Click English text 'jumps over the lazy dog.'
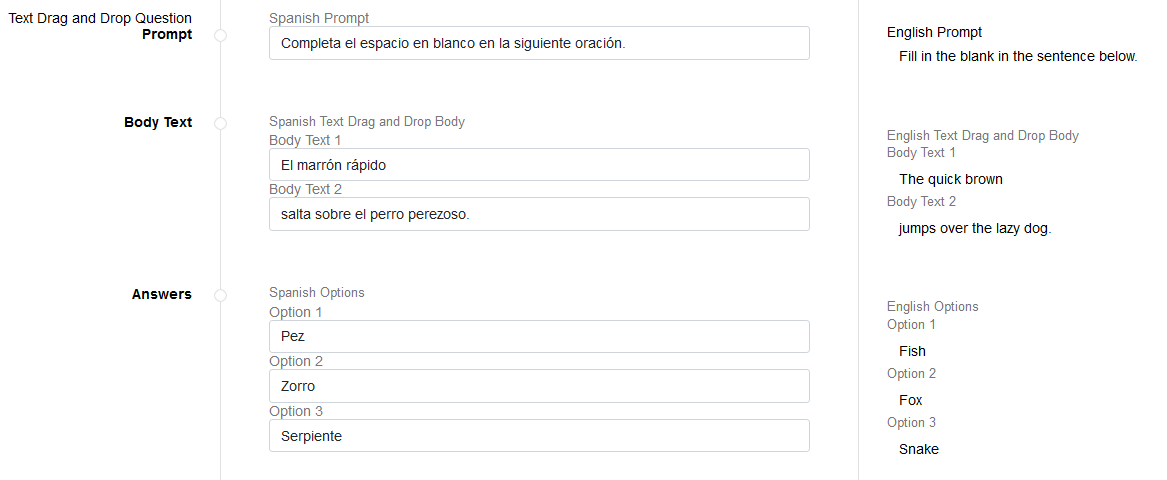 click(975, 228)
